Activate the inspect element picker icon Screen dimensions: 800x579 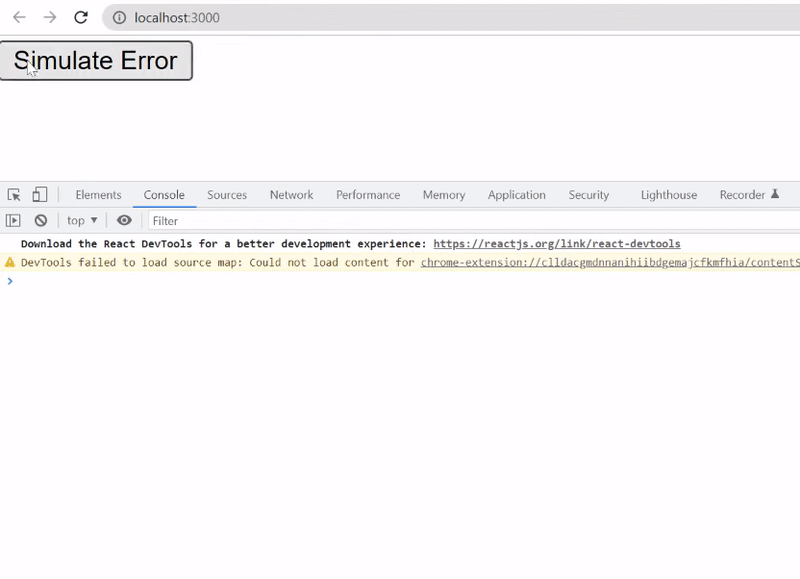click(14, 195)
